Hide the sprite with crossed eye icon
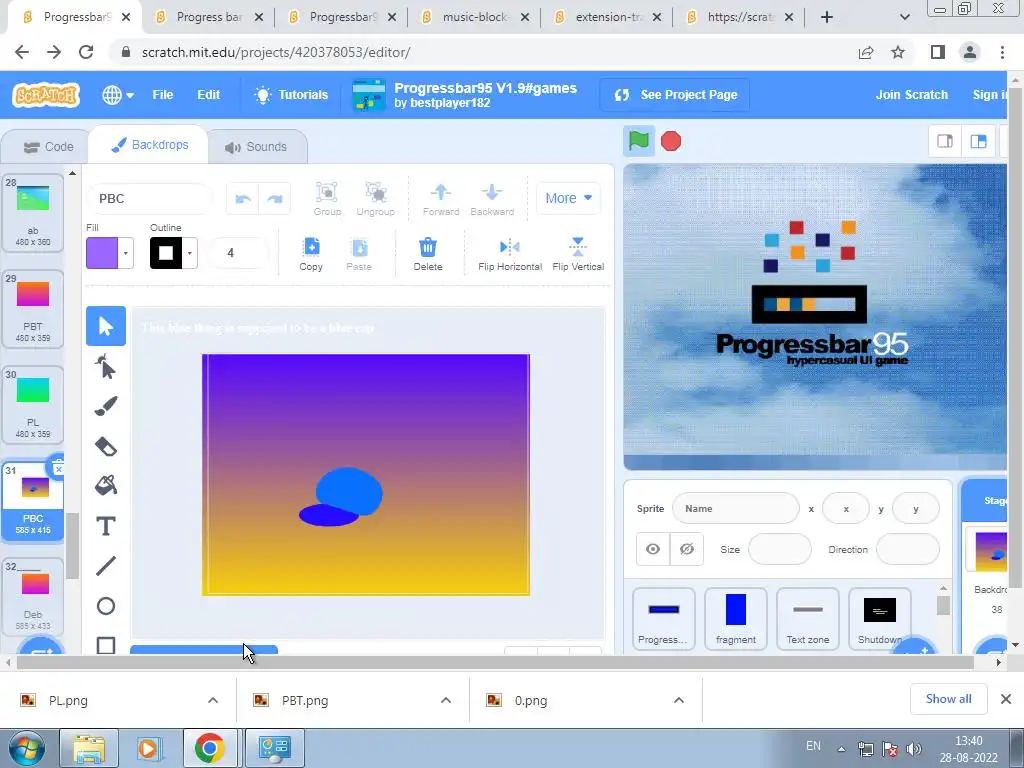1024x768 pixels. pyautogui.click(x=686, y=549)
